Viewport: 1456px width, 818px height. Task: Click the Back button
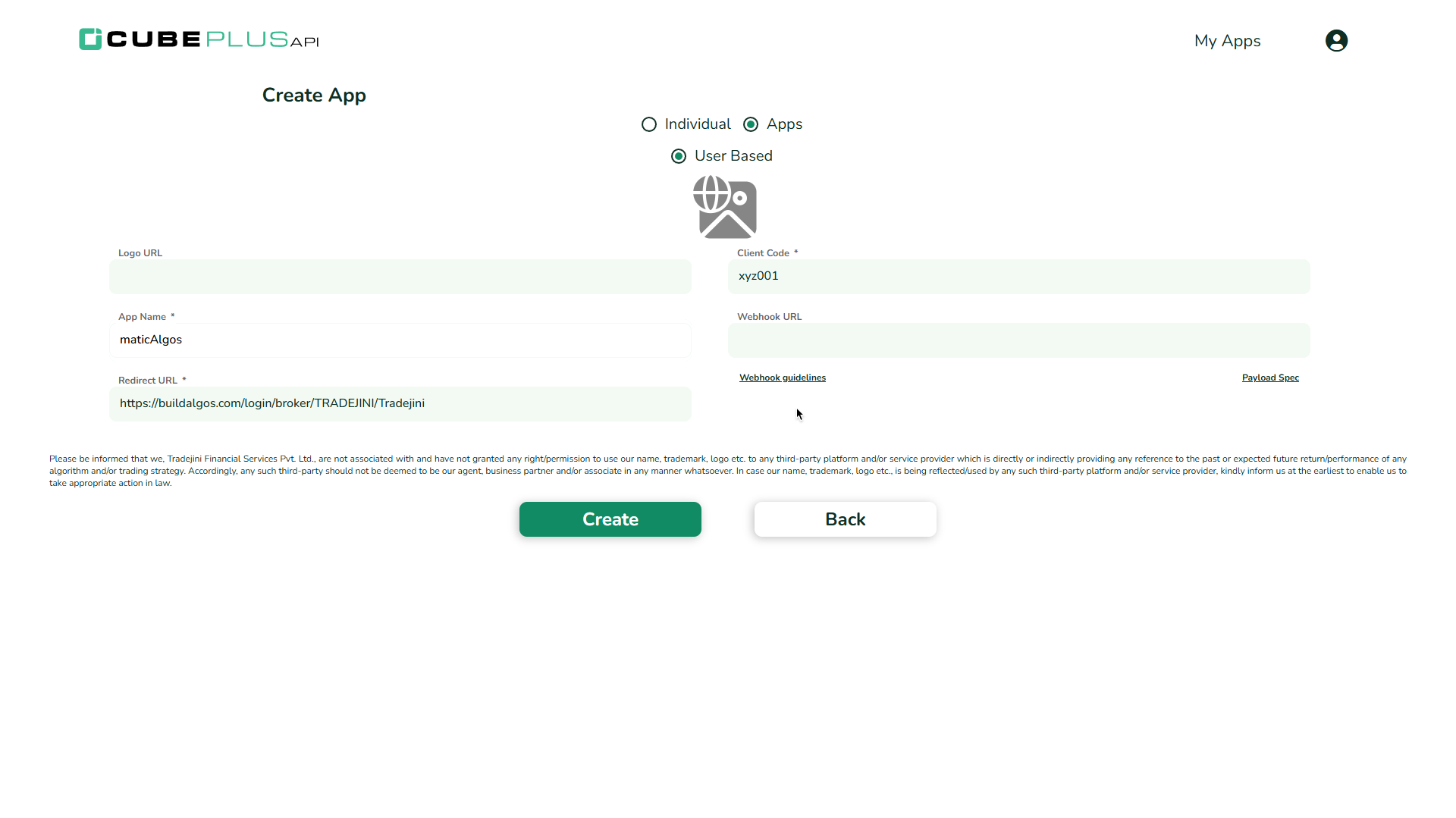click(845, 519)
